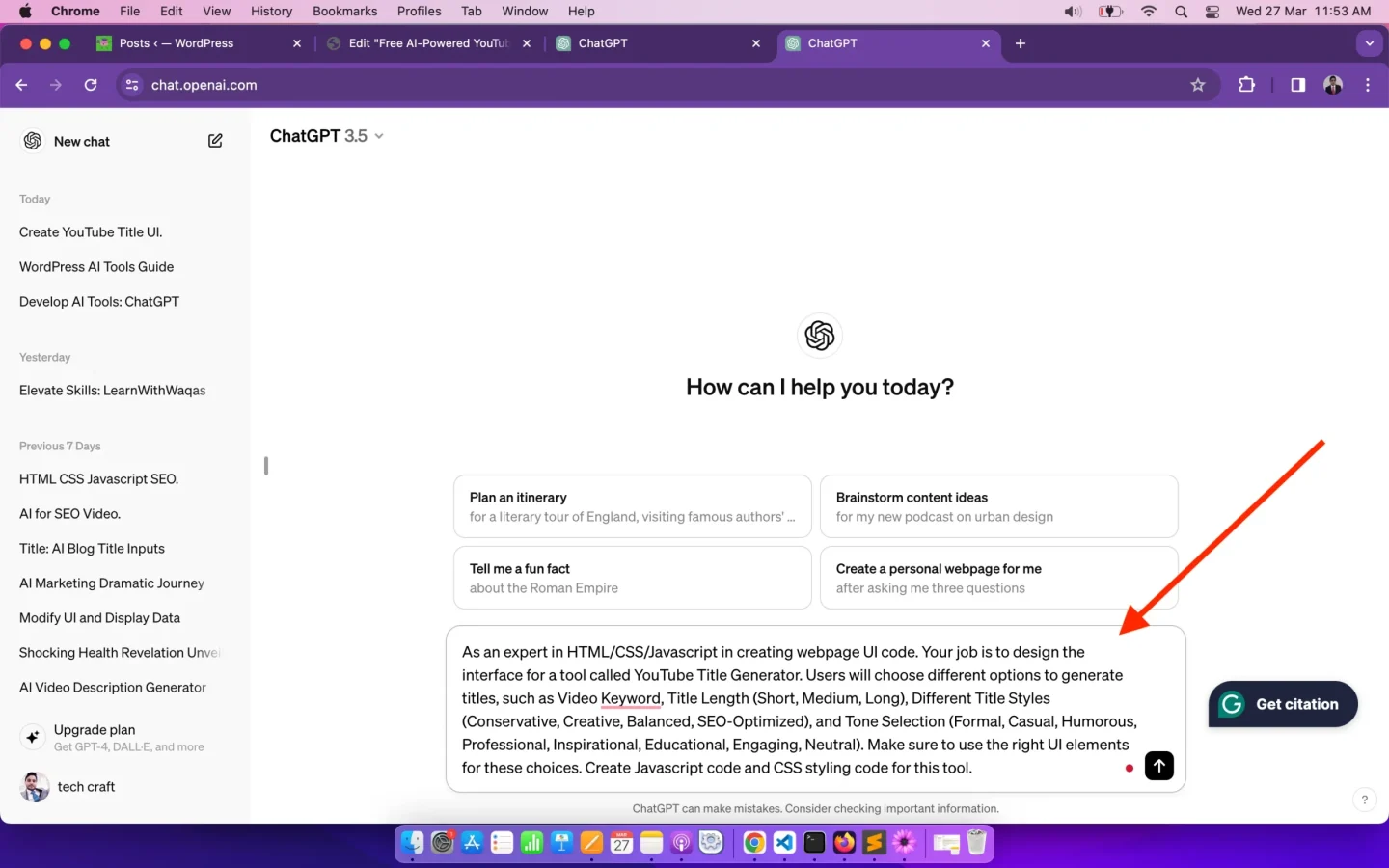View site information icon in address bar
The width and height of the screenshot is (1389, 868).
click(x=132, y=85)
